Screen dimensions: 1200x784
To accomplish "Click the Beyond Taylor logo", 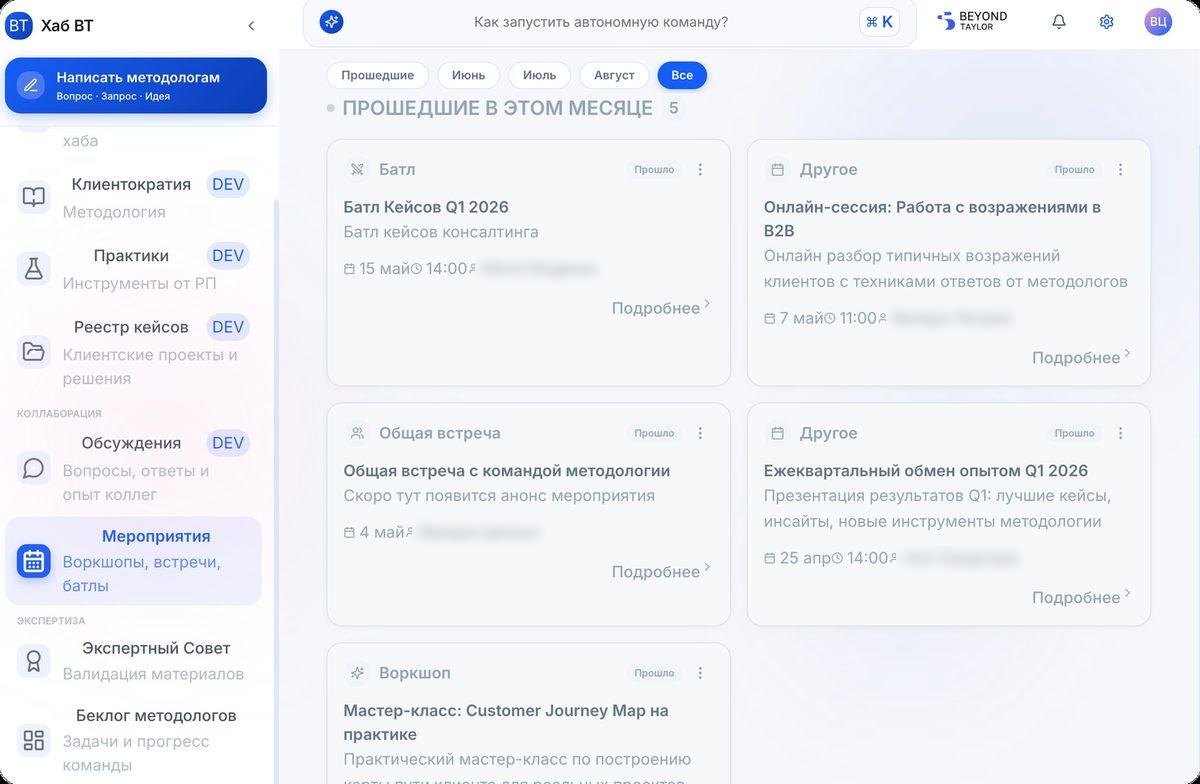I will [972, 21].
